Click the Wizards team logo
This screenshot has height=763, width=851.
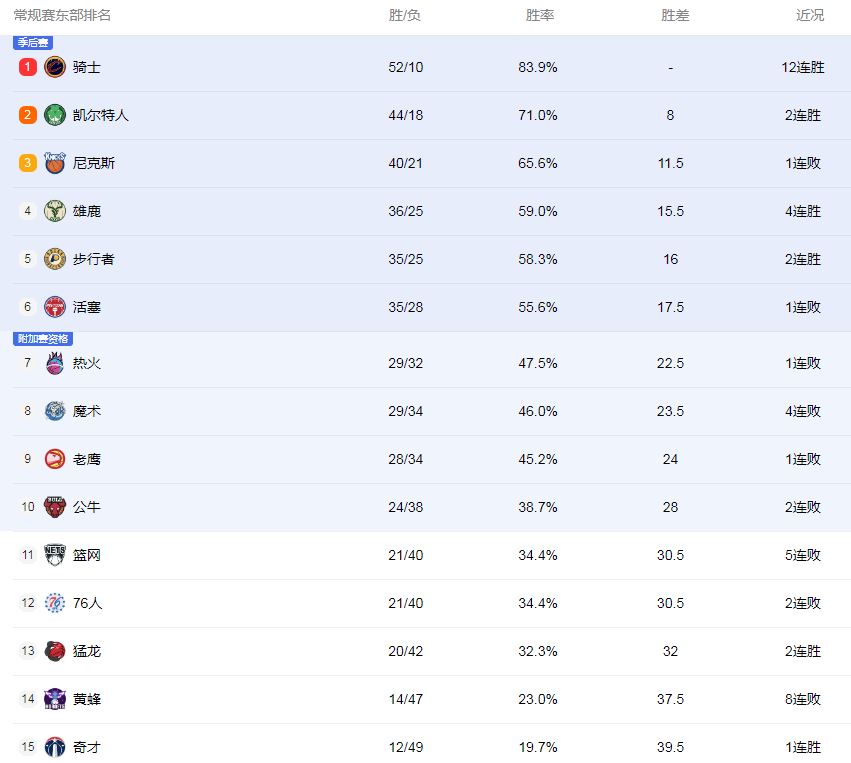pyautogui.click(x=55, y=747)
